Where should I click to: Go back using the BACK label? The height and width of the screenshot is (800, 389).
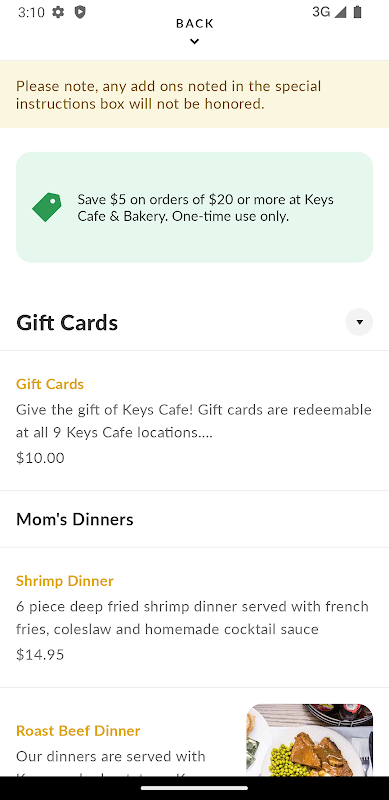pos(194,23)
